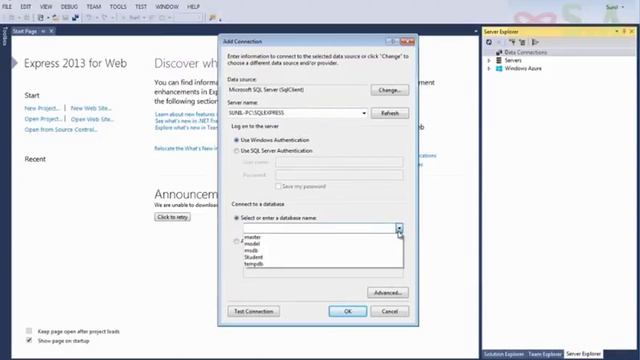Click the Open Web Site... link

click(92, 119)
